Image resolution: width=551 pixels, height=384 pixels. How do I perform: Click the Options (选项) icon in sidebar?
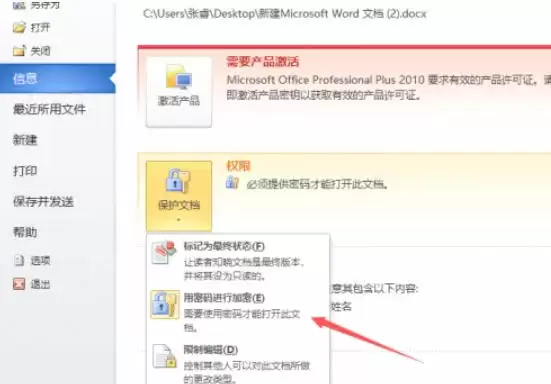click(19, 260)
